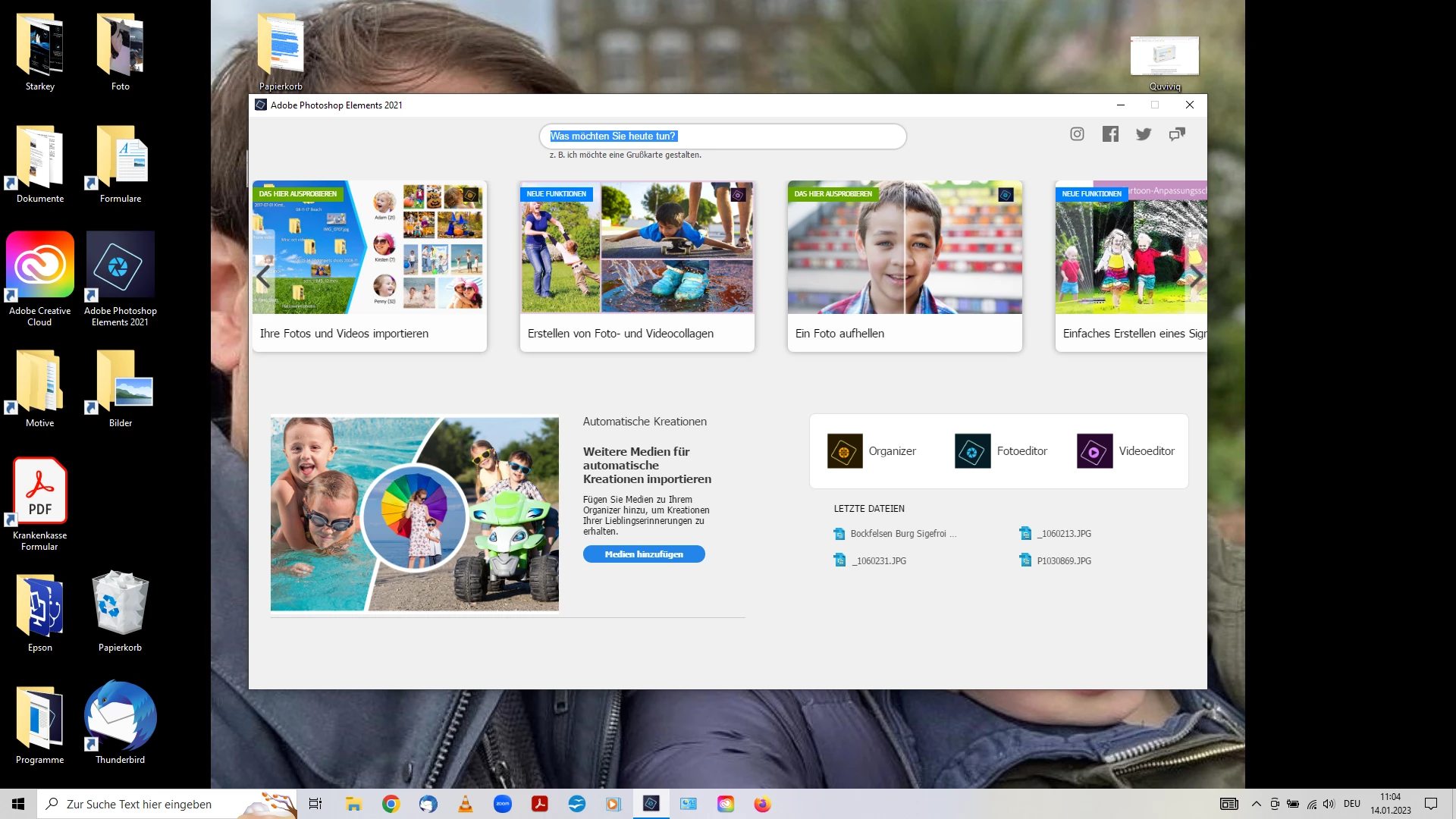Launch the Fotoeditor icon
This screenshot has height=819, width=1456.
(x=972, y=451)
